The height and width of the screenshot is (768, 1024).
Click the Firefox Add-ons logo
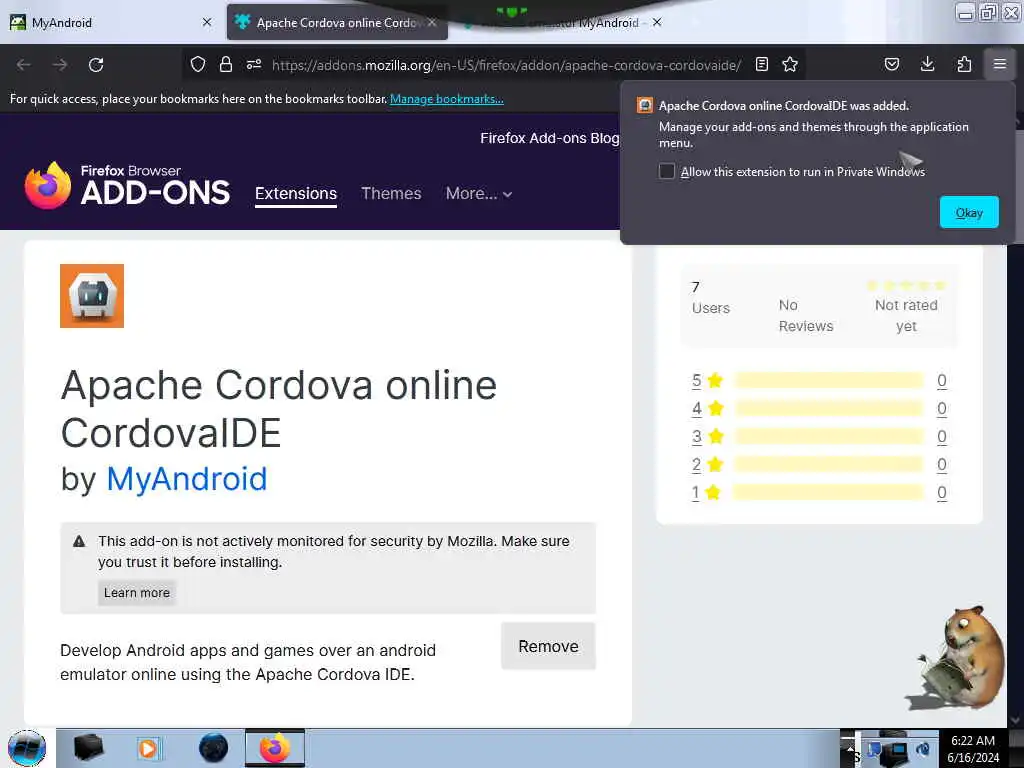[x=127, y=185]
